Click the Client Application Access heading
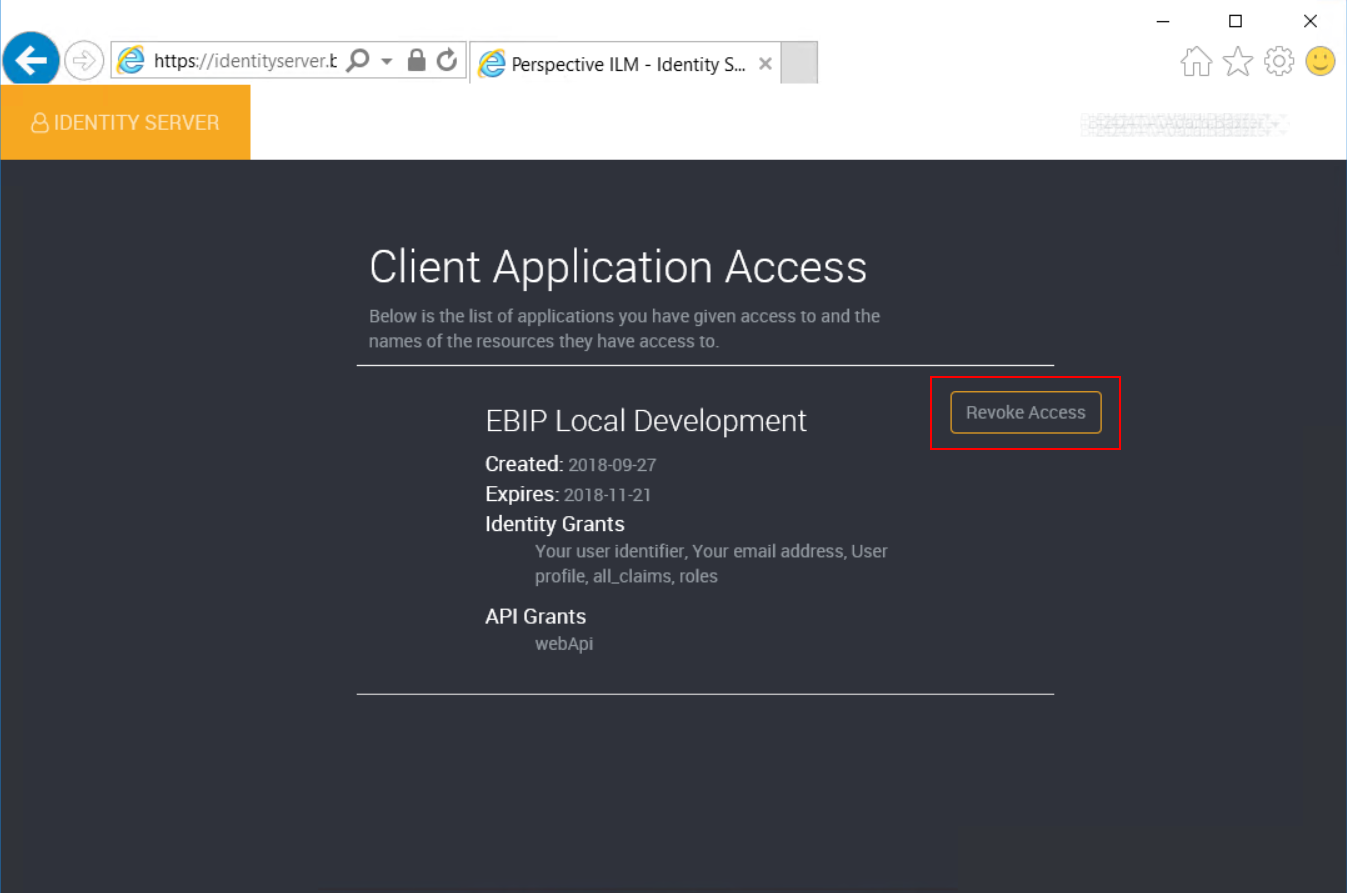Viewport: 1347px width, 893px height. point(618,267)
